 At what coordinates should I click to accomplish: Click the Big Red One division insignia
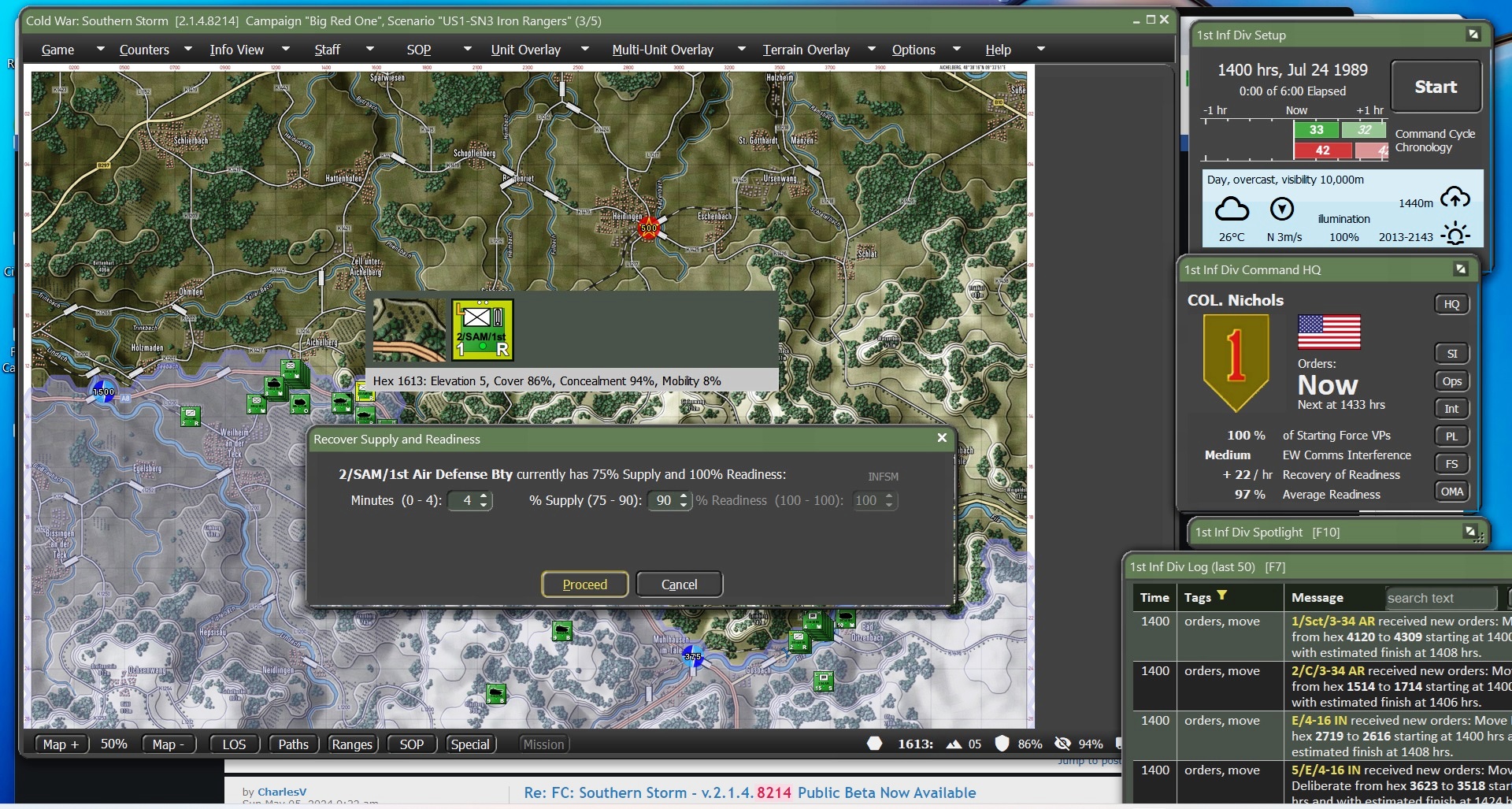click(1236, 363)
